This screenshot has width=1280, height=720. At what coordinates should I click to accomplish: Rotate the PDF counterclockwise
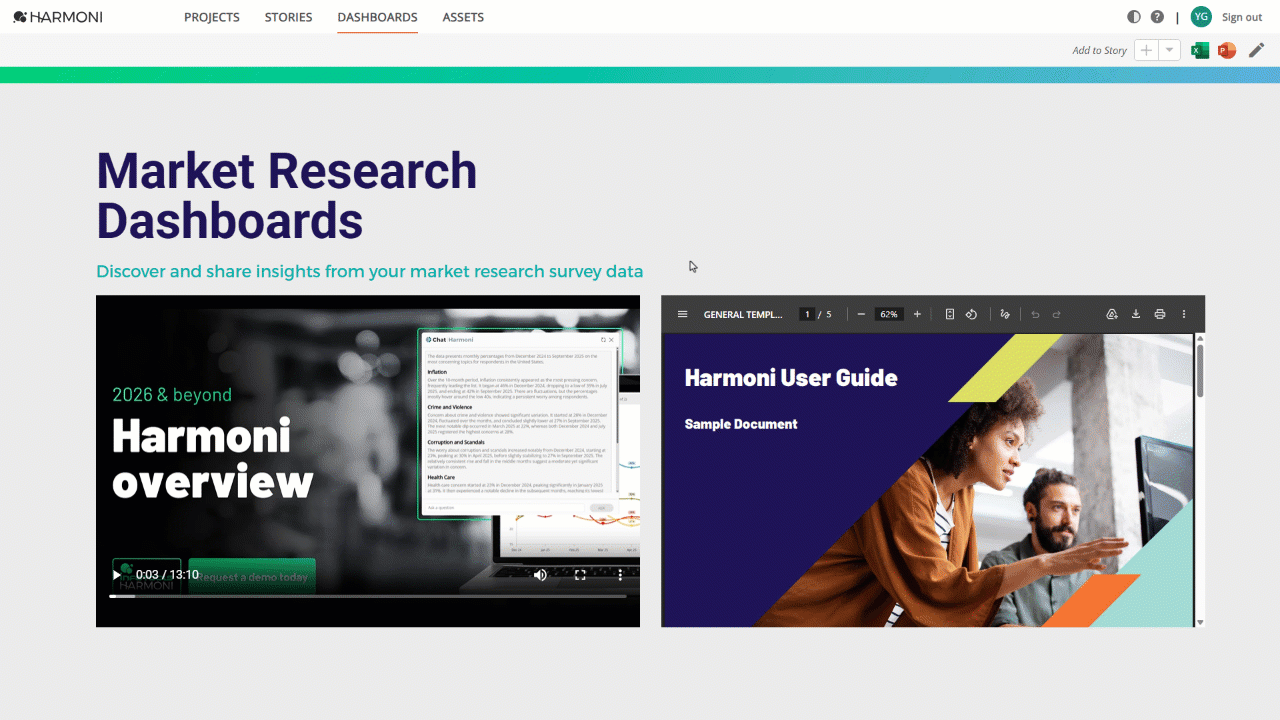tap(971, 314)
